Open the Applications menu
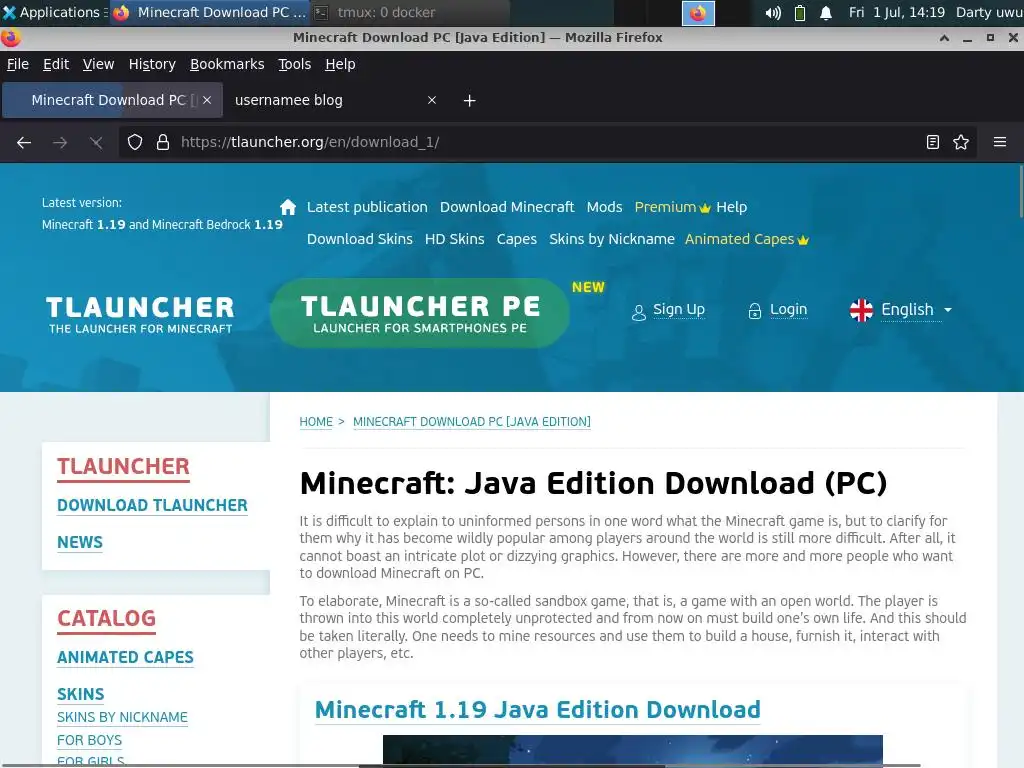Viewport: 1024px width, 768px height. (52, 12)
